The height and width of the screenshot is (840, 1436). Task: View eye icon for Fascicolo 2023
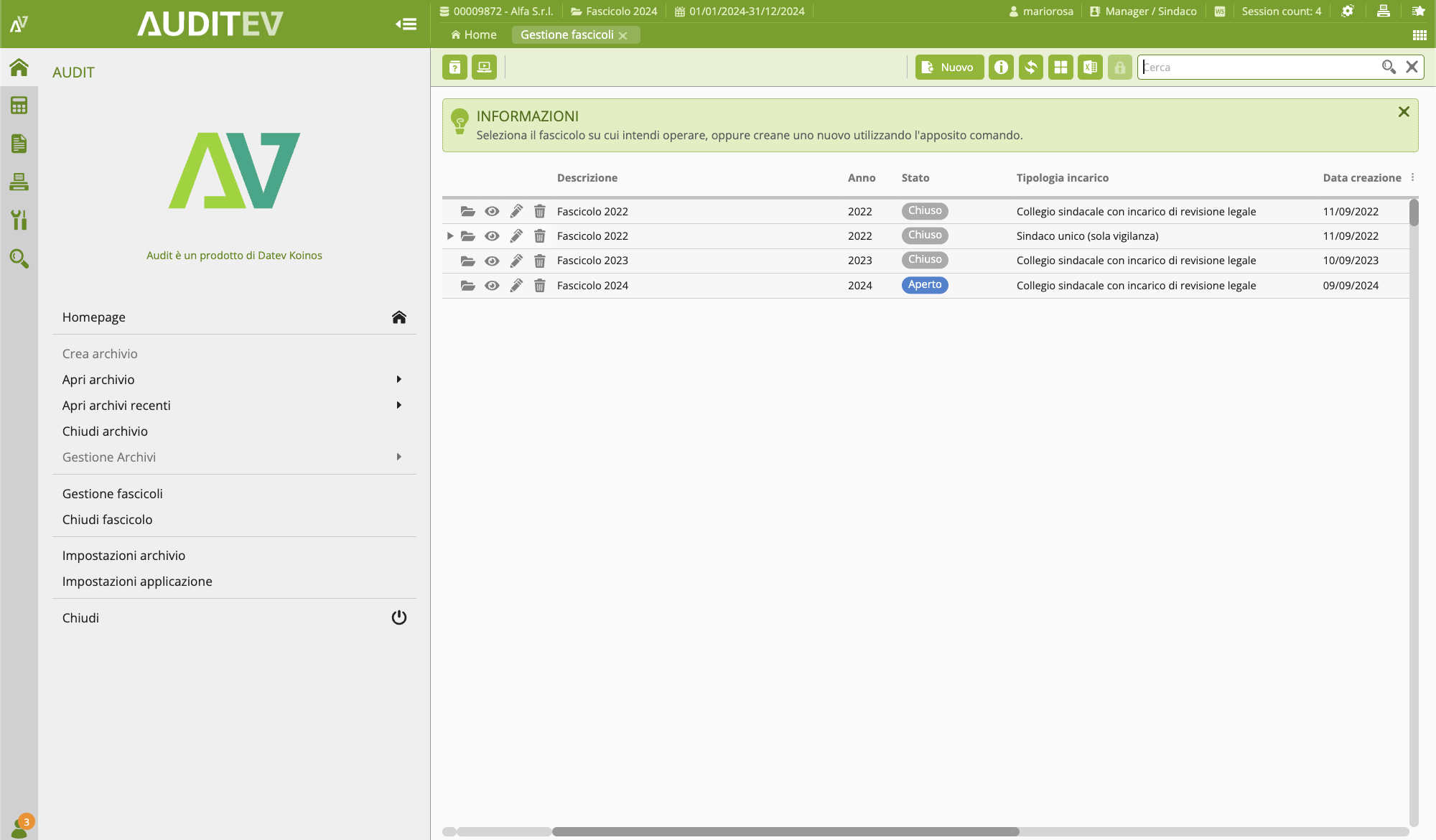click(492, 261)
